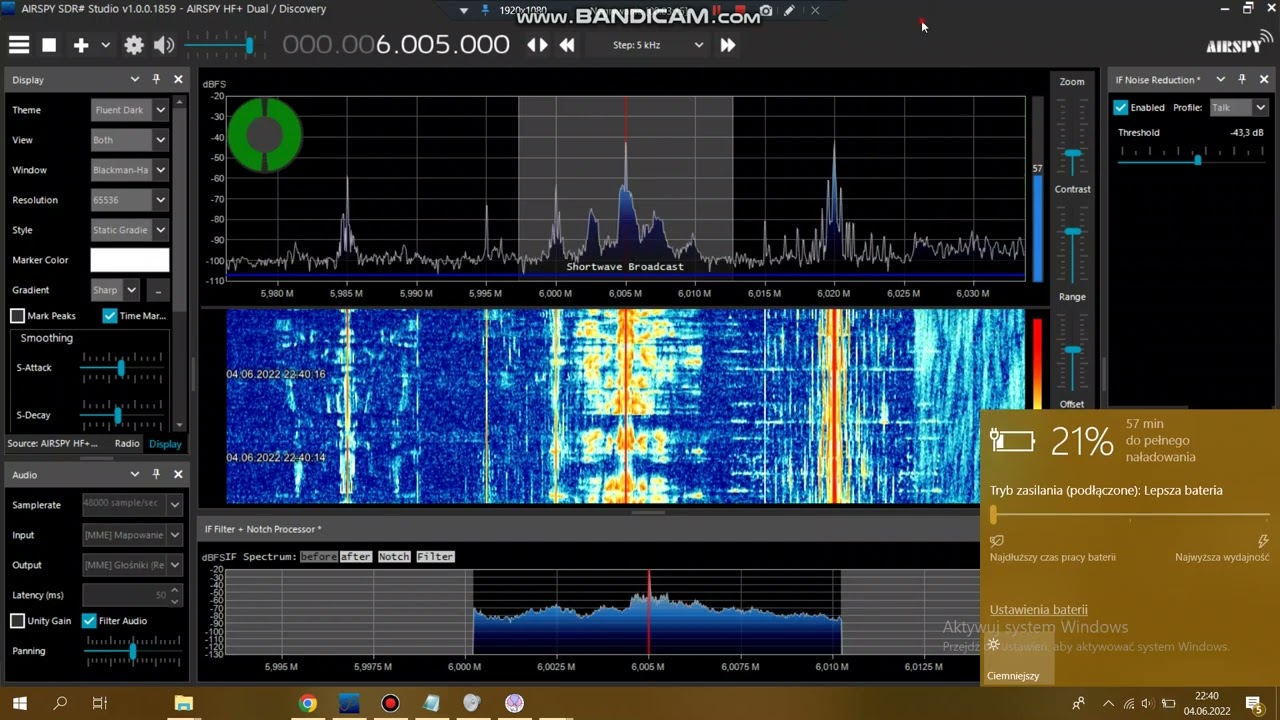Screen dimensions: 1280x720
Task: Adjust the Panning slider
Action: click(x=131, y=651)
